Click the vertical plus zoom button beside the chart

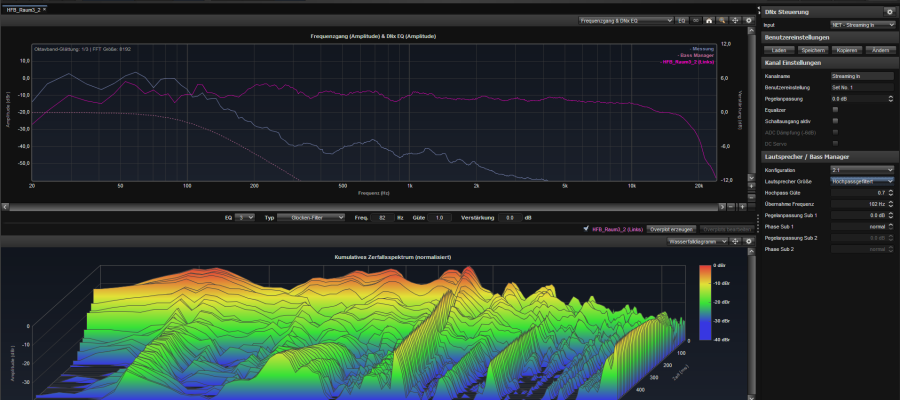pyautogui.click(x=751, y=187)
